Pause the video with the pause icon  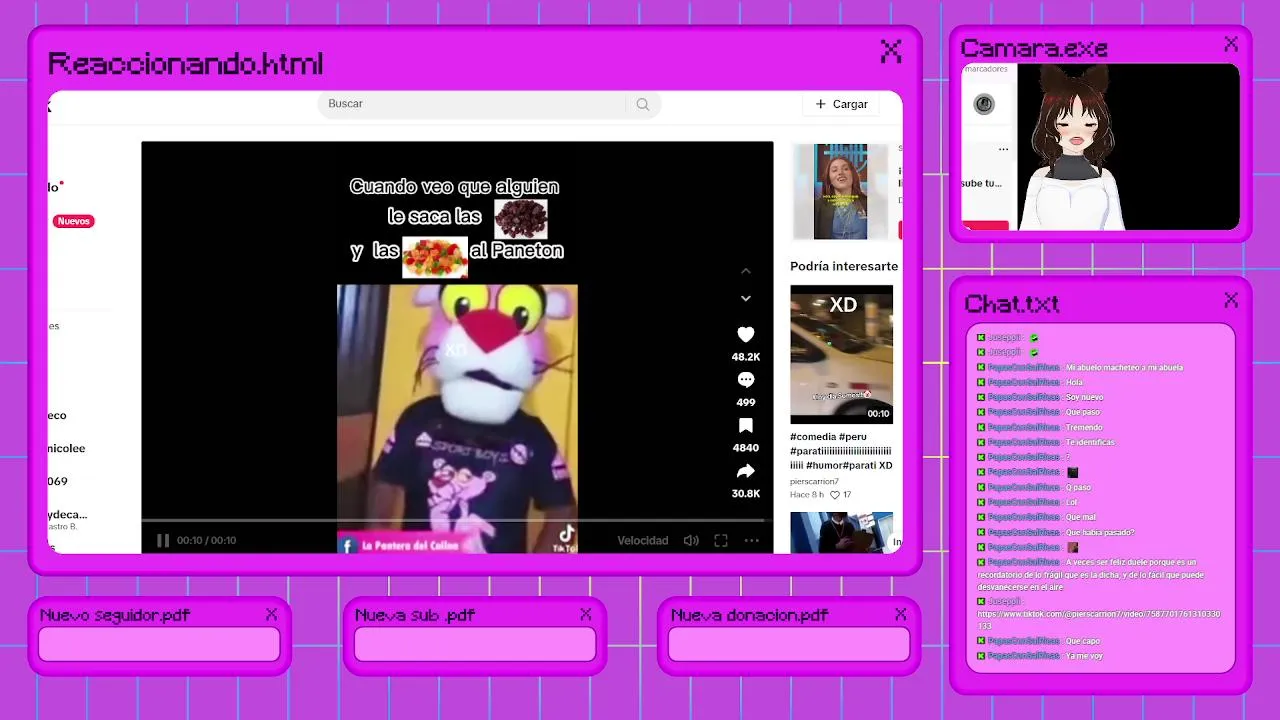coord(162,540)
